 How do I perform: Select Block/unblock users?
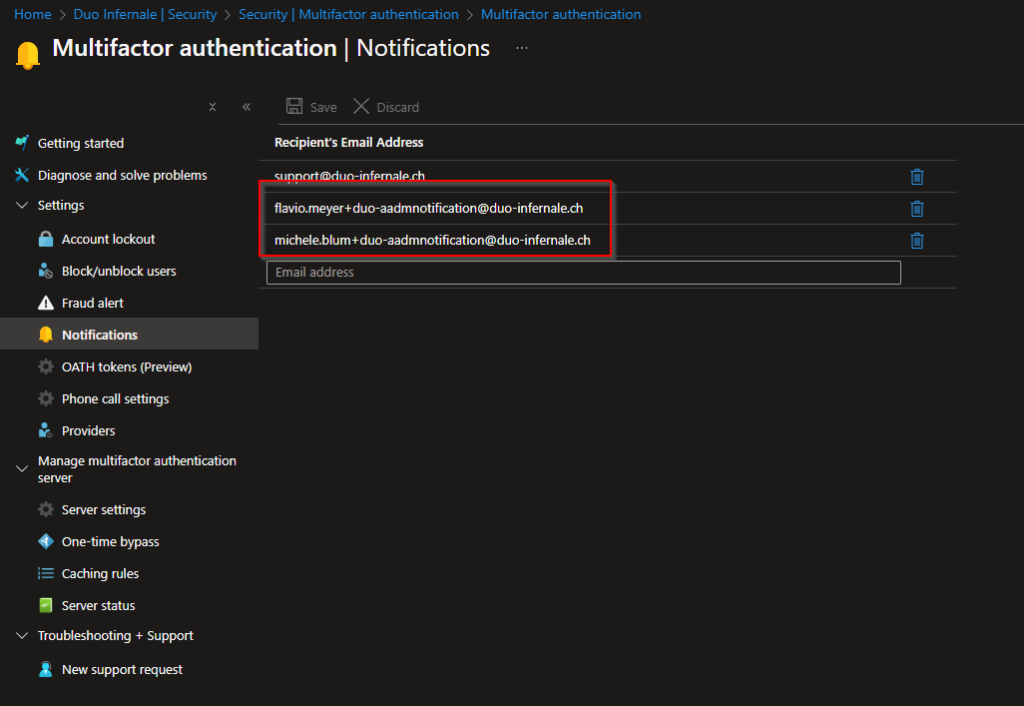(x=119, y=270)
